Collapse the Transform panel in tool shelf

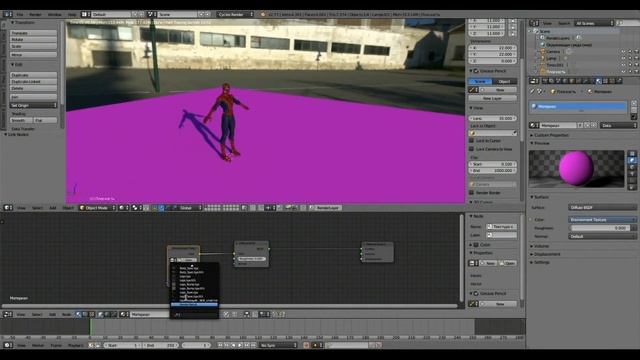click(13, 22)
